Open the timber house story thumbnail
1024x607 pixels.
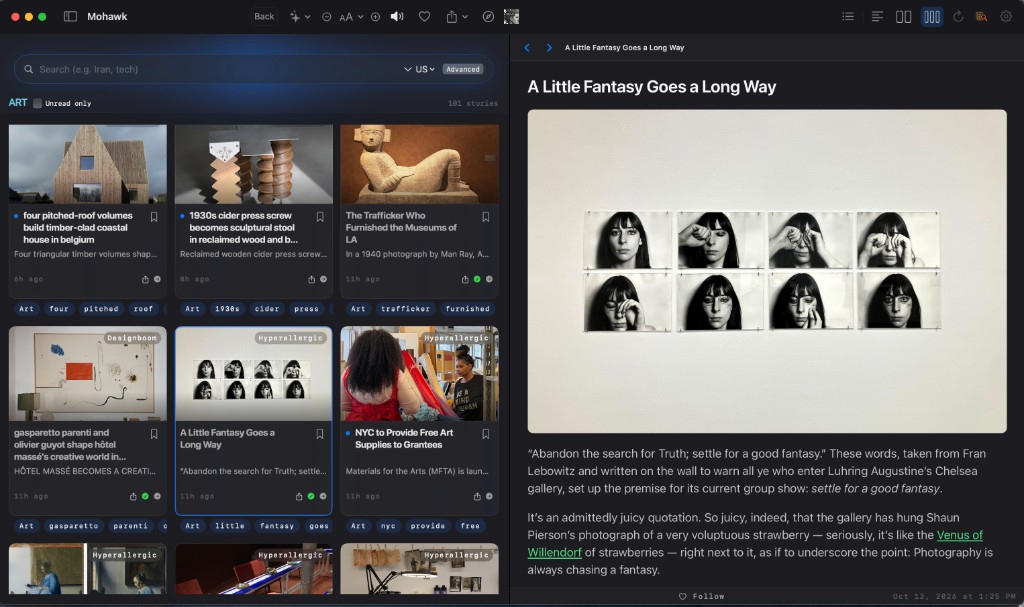88,164
